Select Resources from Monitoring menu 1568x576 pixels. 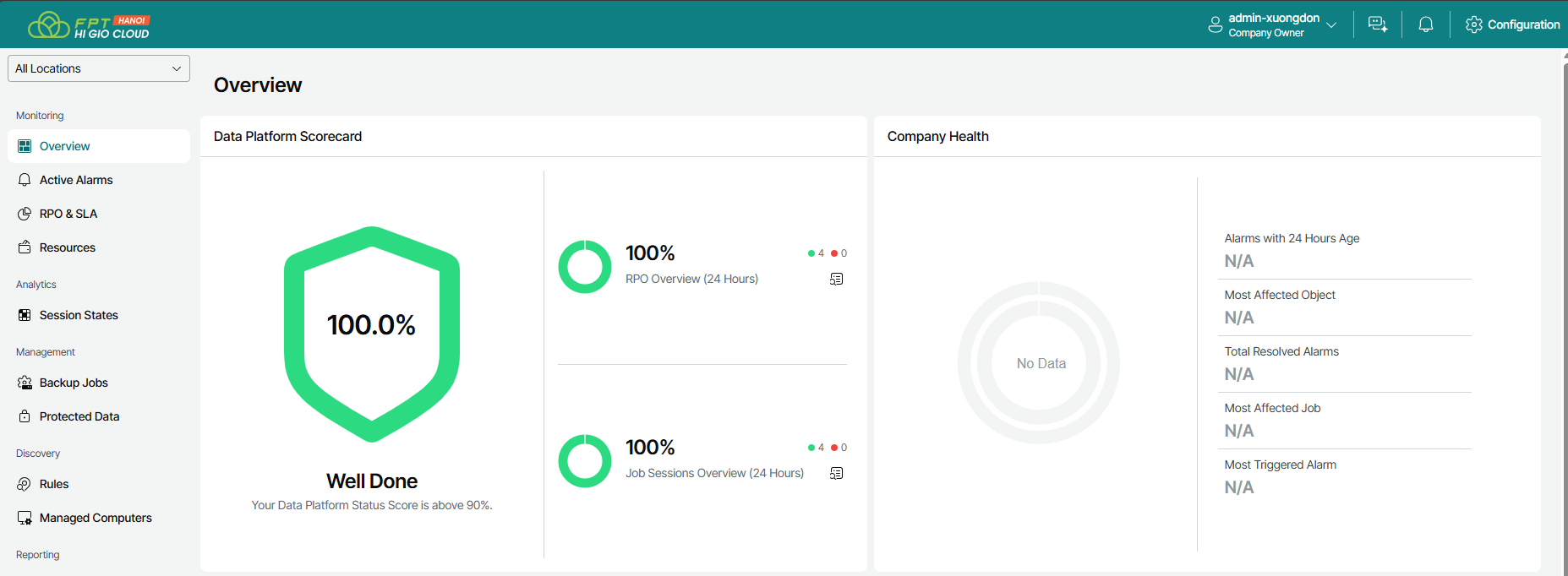click(x=68, y=247)
